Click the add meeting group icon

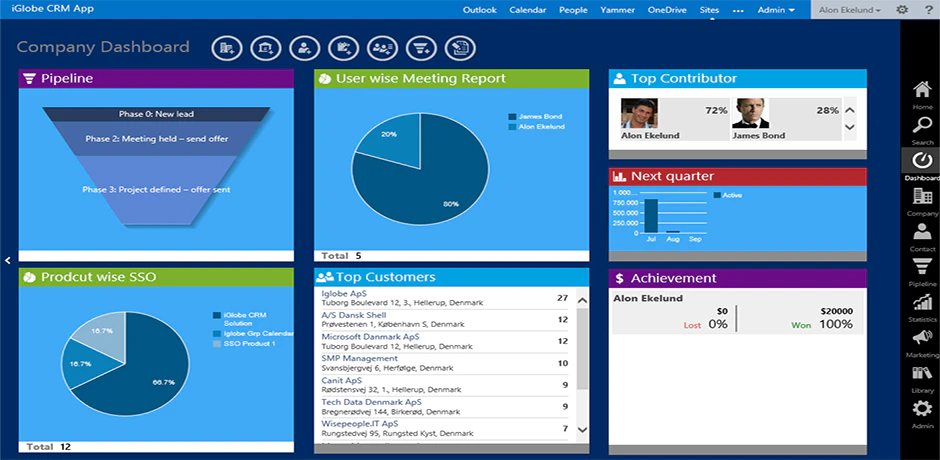pos(382,49)
